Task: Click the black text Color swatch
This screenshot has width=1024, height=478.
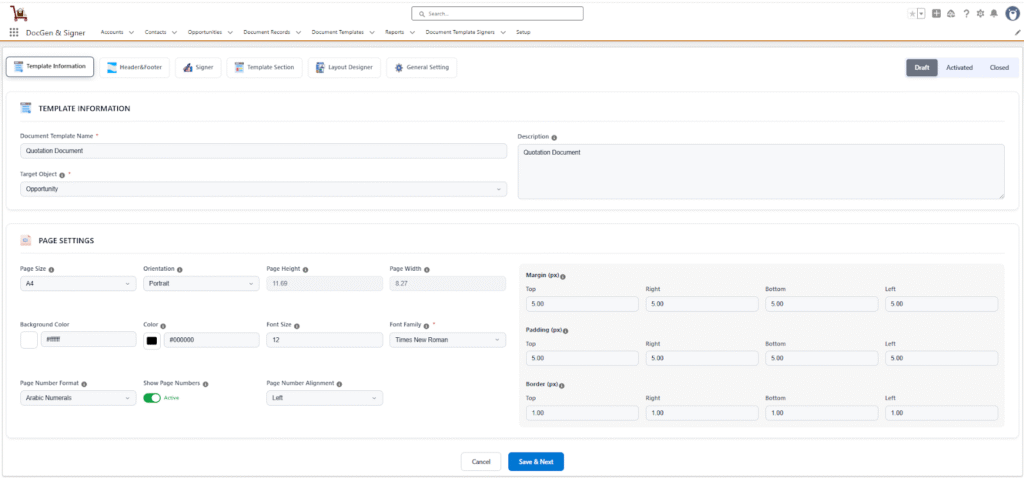Action: click(x=152, y=340)
